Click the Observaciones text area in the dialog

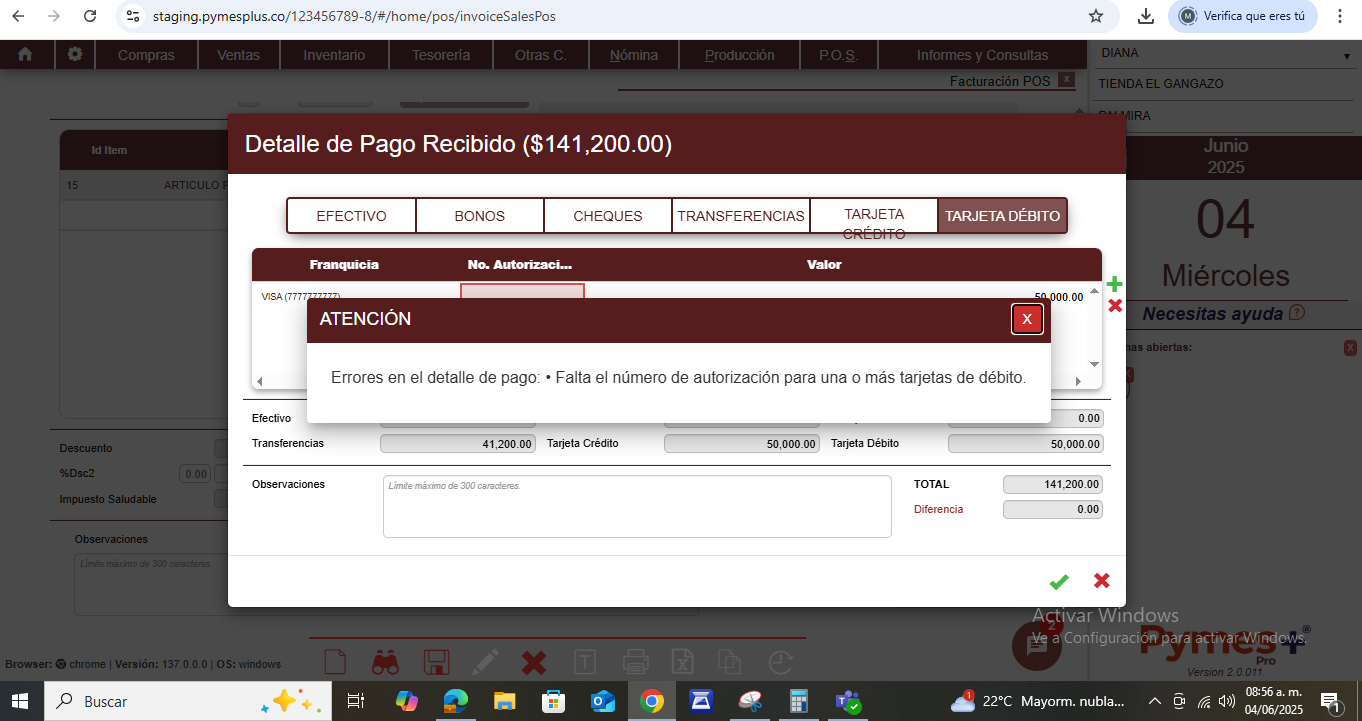pyautogui.click(x=637, y=507)
